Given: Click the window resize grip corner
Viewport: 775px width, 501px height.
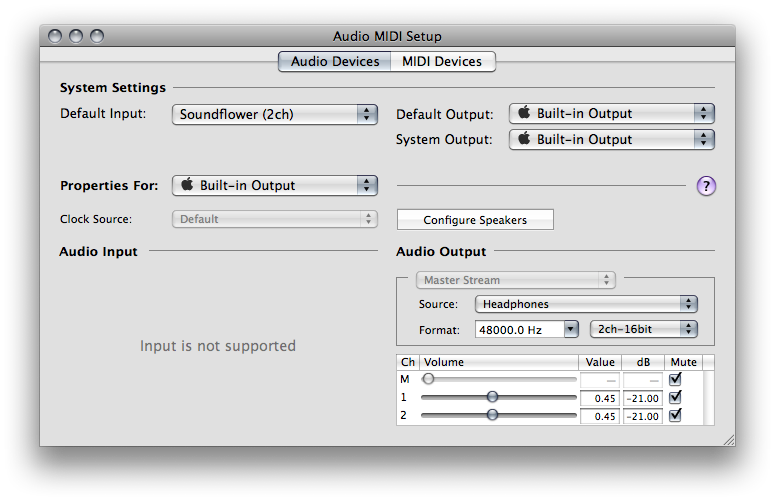Looking at the screenshot, I should pyautogui.click(x=729, y=440).
